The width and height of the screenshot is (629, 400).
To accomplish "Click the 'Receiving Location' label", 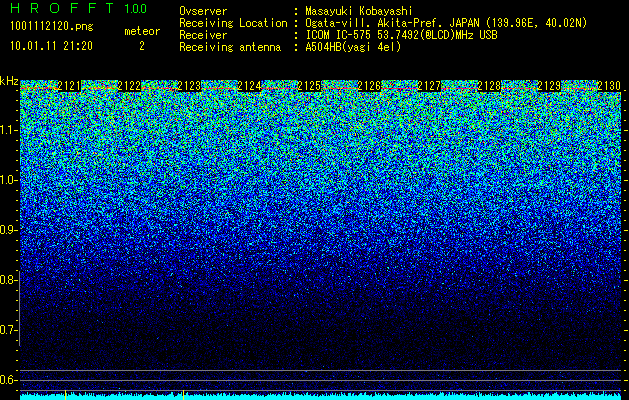I will (233, 23).
